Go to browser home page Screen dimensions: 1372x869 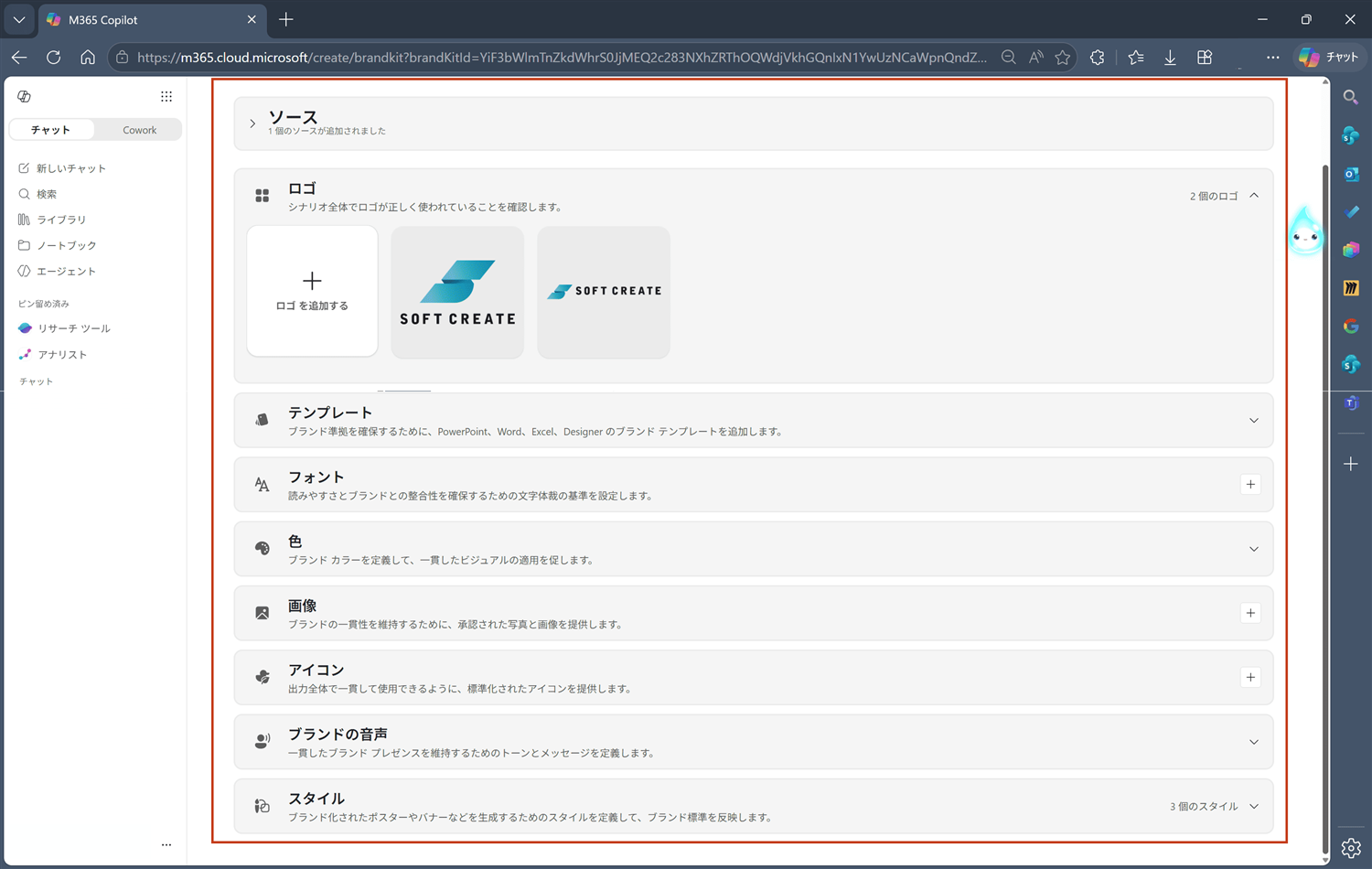88,57
